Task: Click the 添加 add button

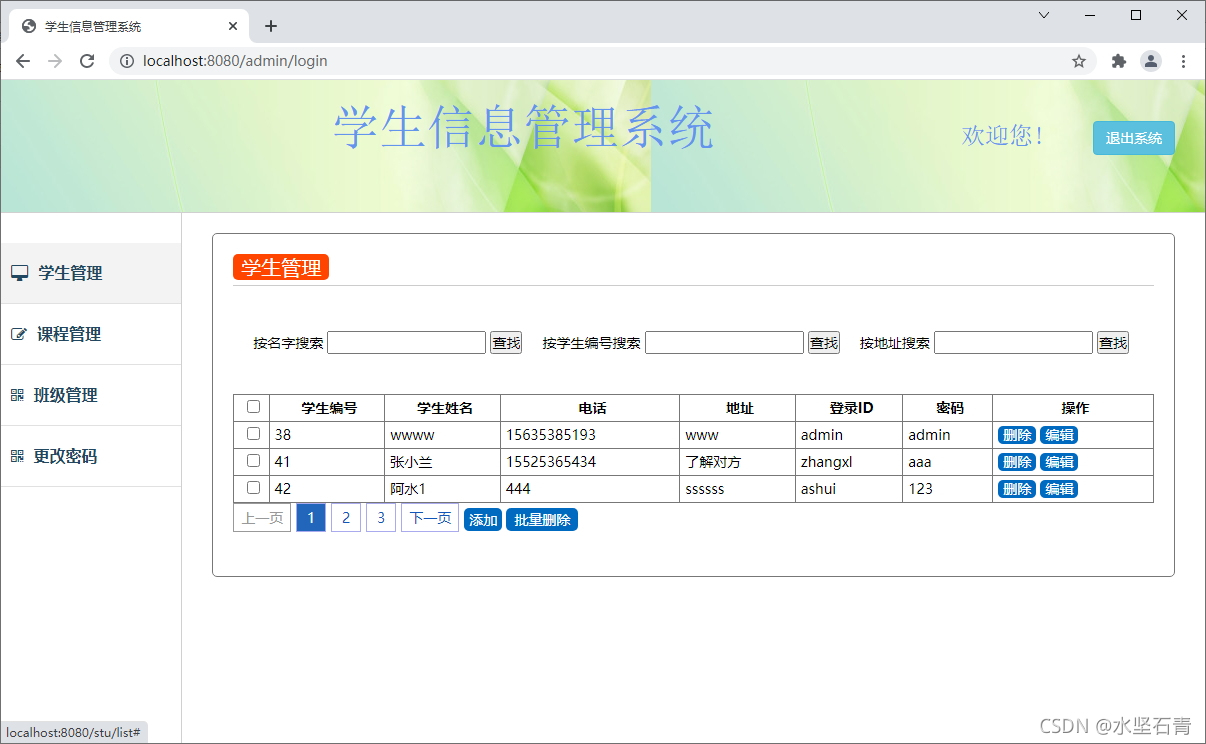Action: (x=483, y=520)
